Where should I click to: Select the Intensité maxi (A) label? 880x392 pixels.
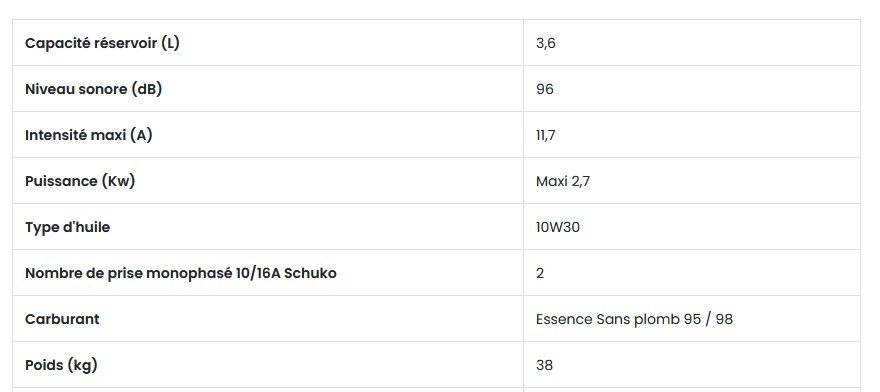pyautogui.click(x=89, y=135)
